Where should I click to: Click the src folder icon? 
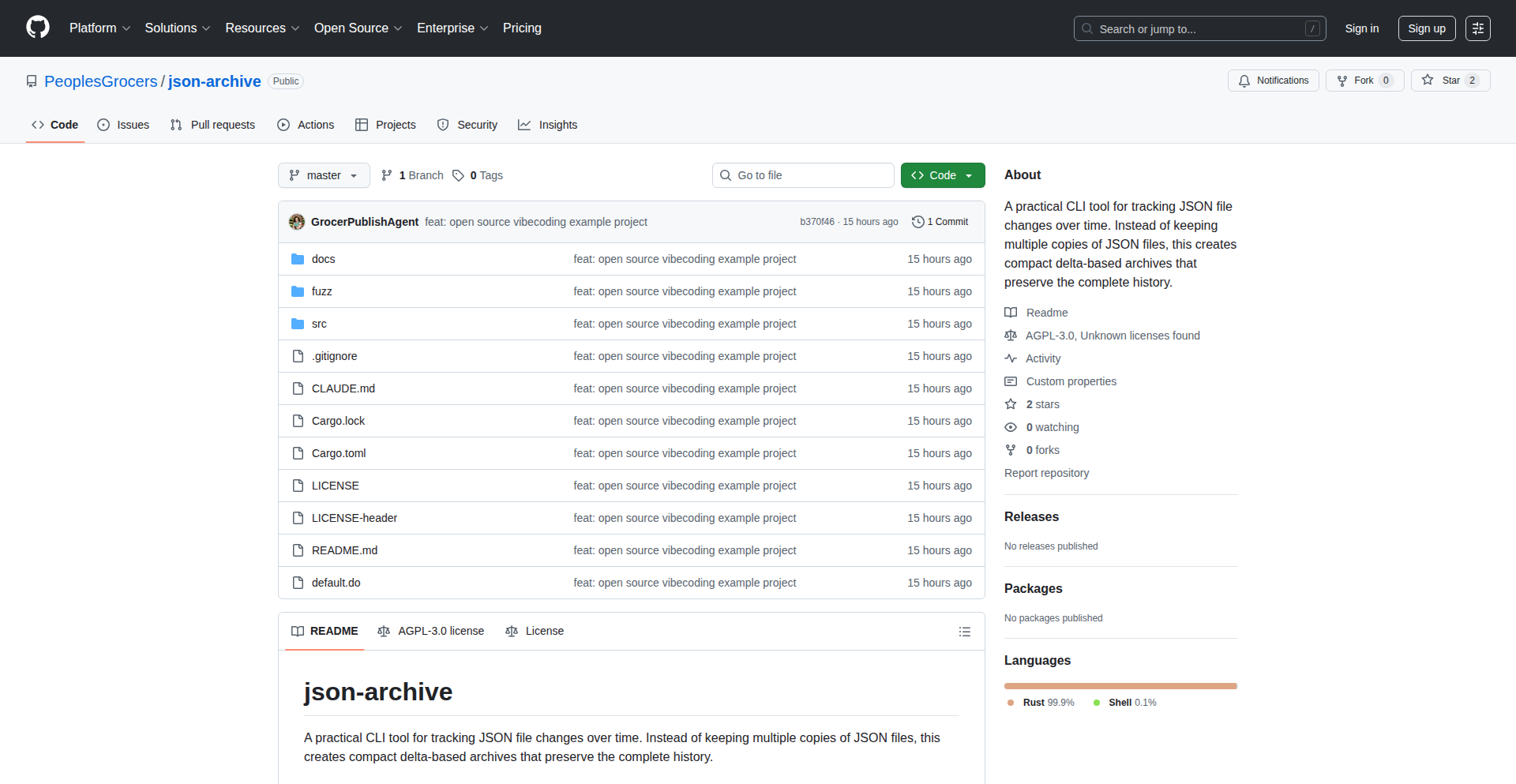pyautogui.click(x=298, y=324)
